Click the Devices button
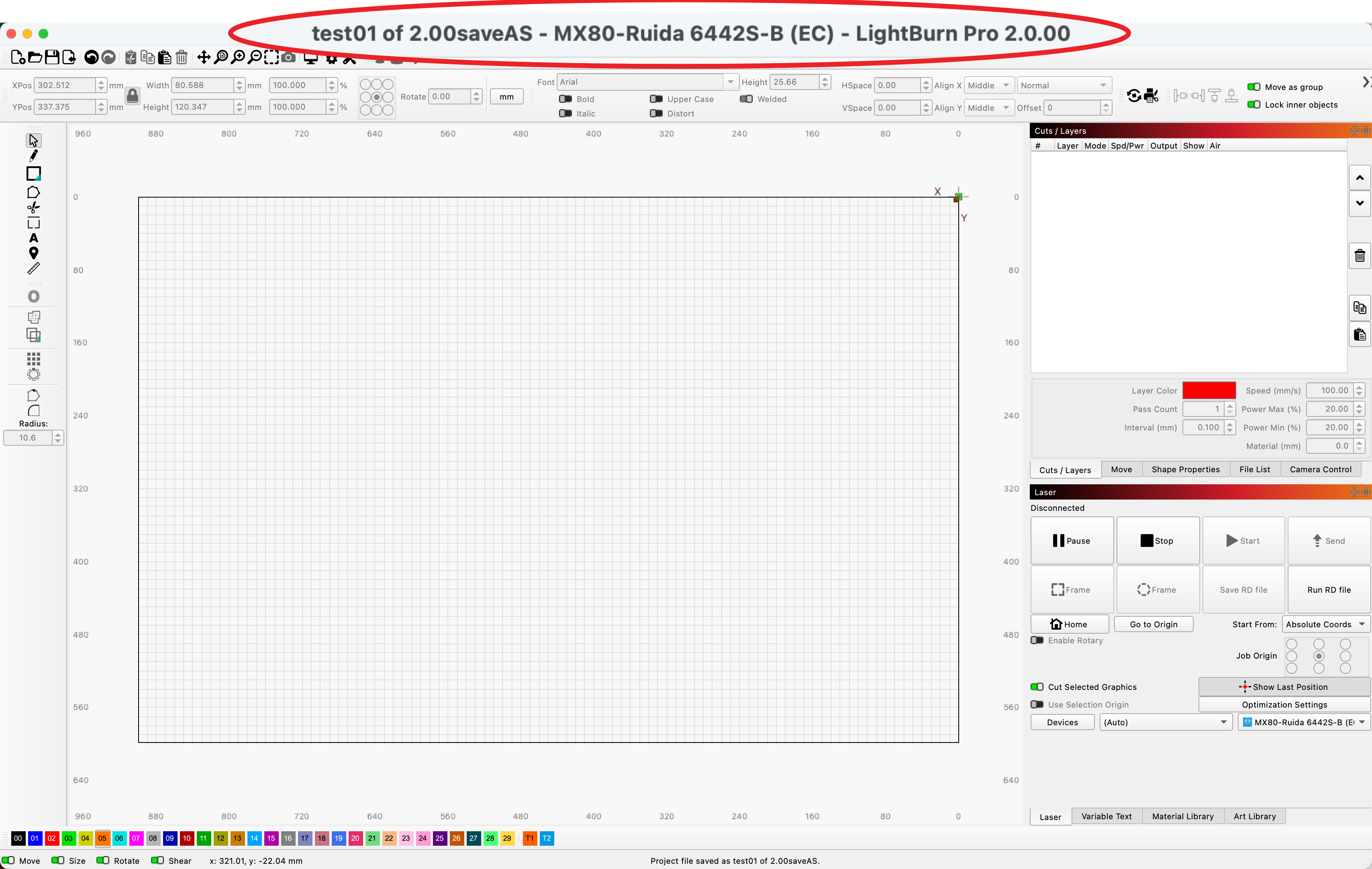Image resolution: width=1372 pixels, height=869 pixels. (x=1062, y=722)
